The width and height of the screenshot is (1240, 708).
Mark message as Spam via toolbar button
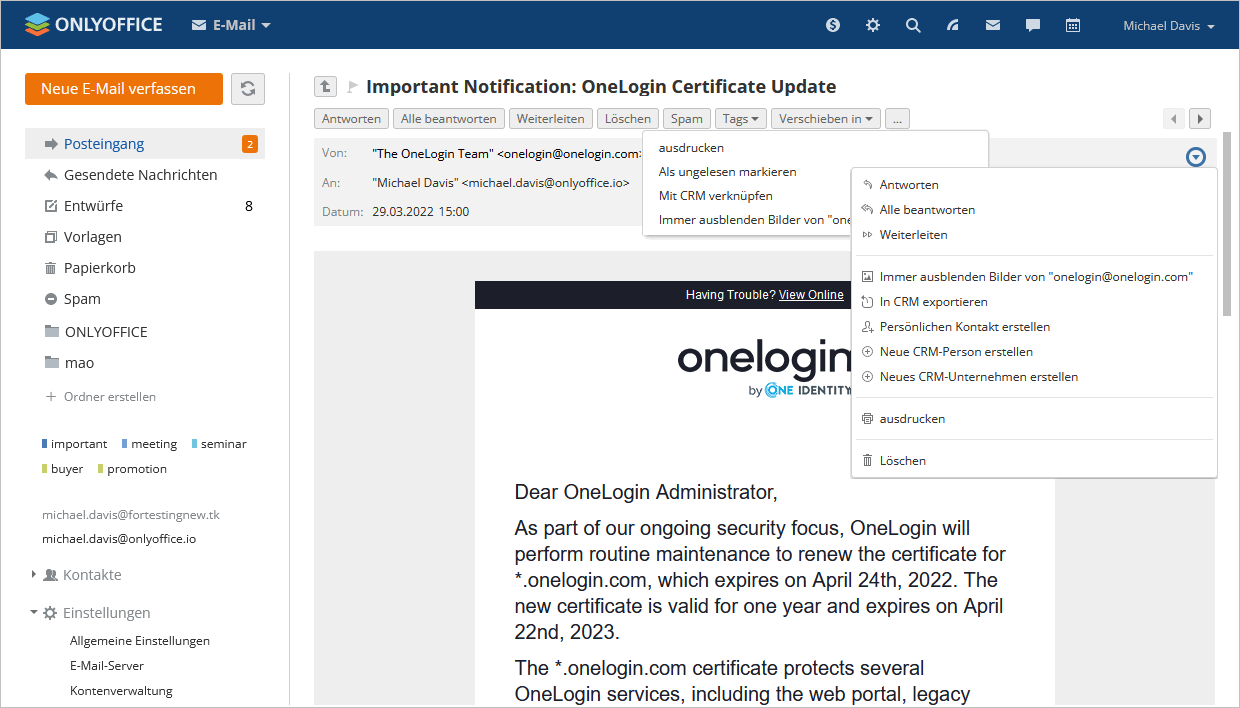(687, 119)
